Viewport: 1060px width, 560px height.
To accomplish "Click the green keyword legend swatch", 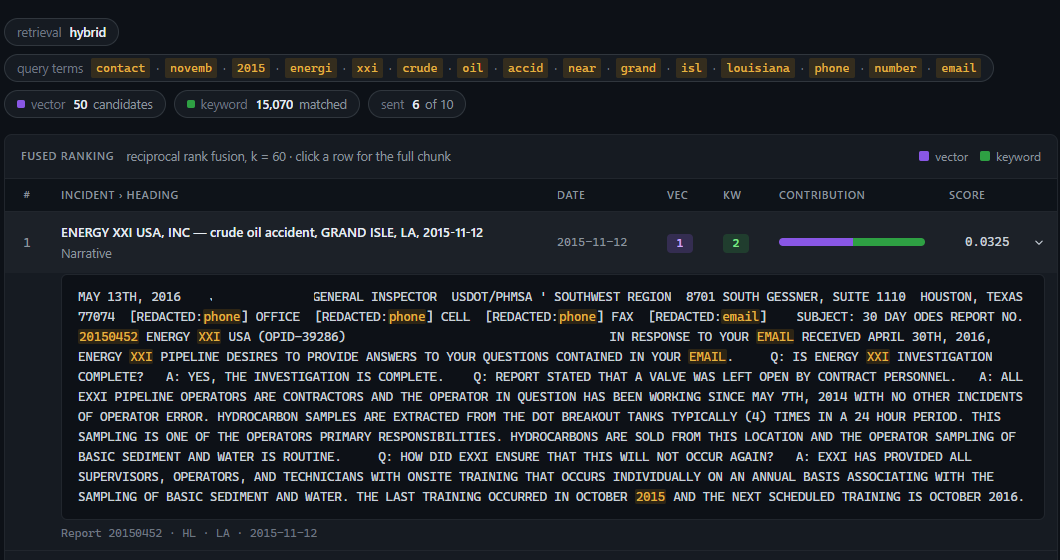I will point(985,156).
